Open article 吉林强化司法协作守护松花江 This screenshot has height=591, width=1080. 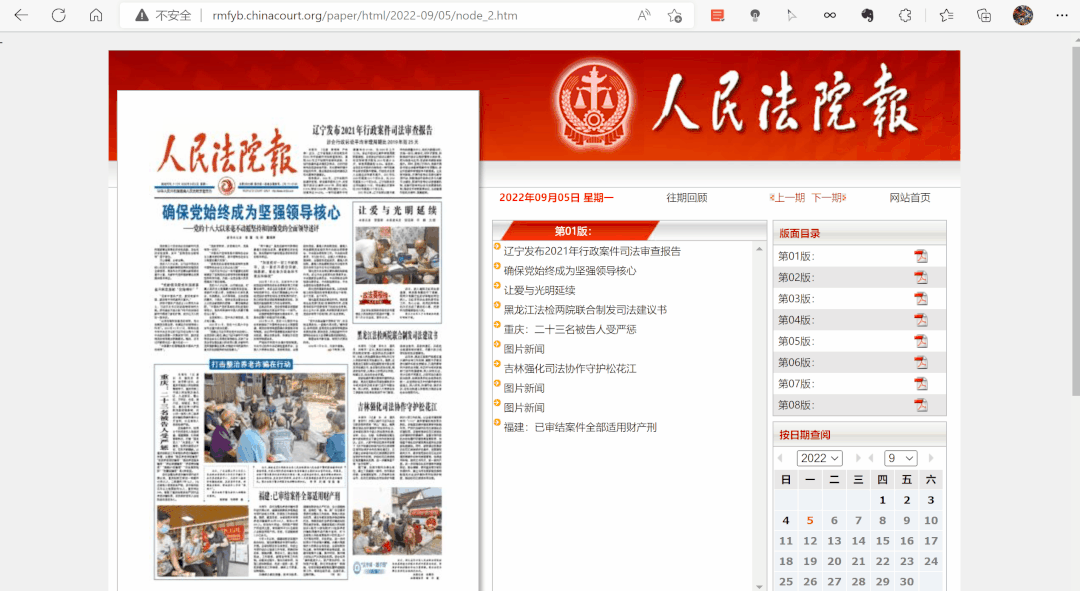click(570, 369)
